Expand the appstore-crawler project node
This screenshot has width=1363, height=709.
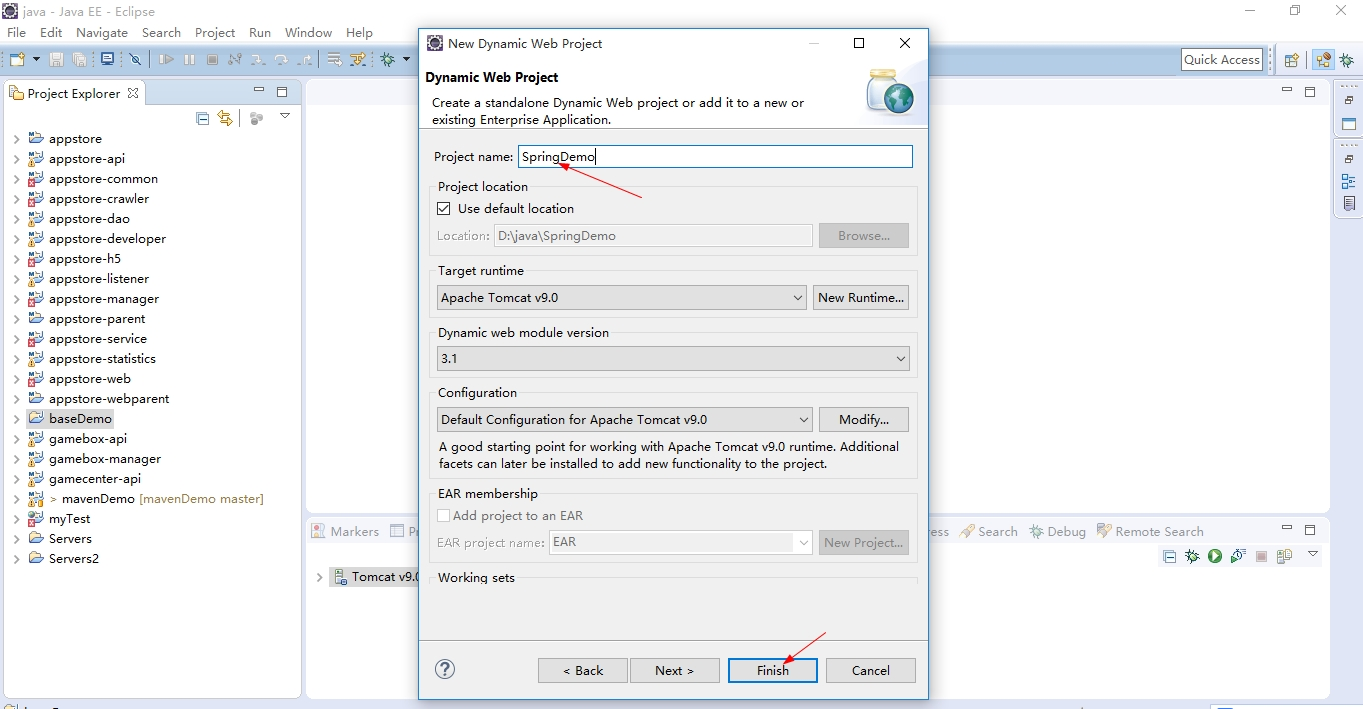(16, 199)
